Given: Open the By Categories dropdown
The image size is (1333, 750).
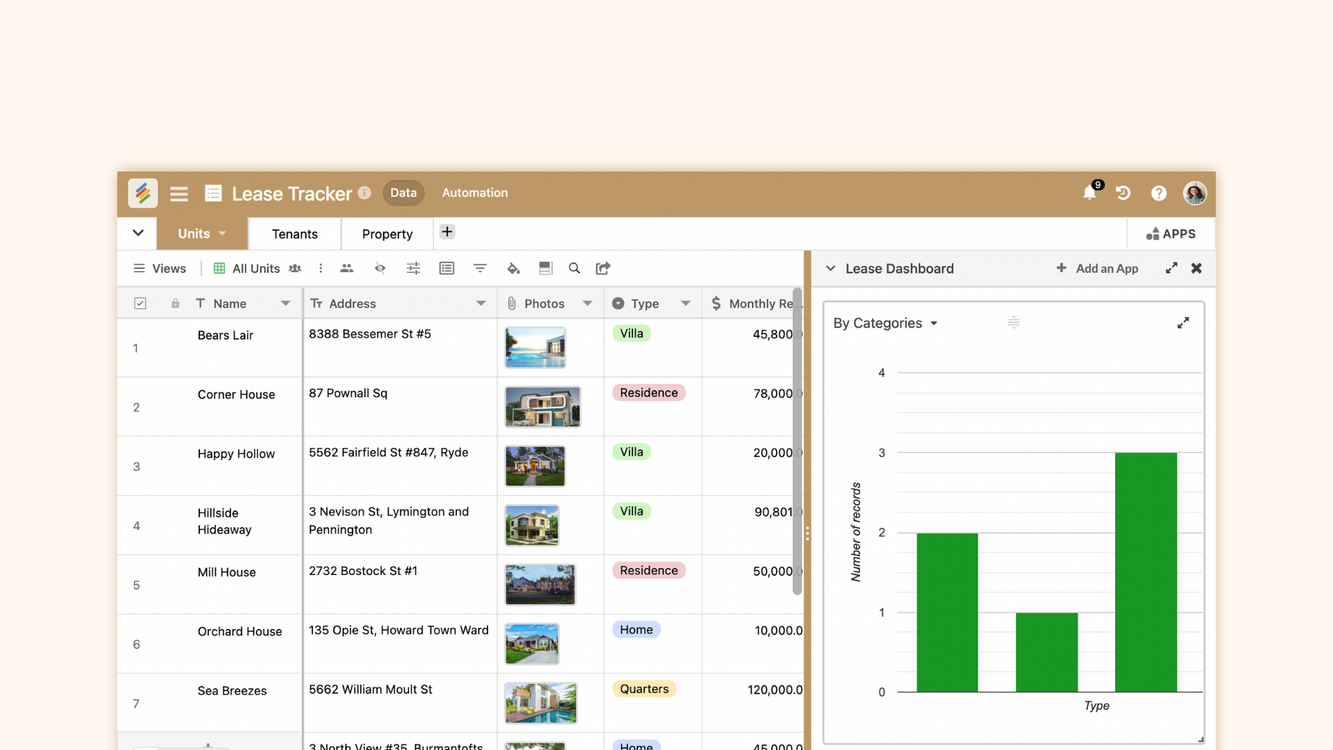Looking at the screenshot, I should [x=885, y=323].
